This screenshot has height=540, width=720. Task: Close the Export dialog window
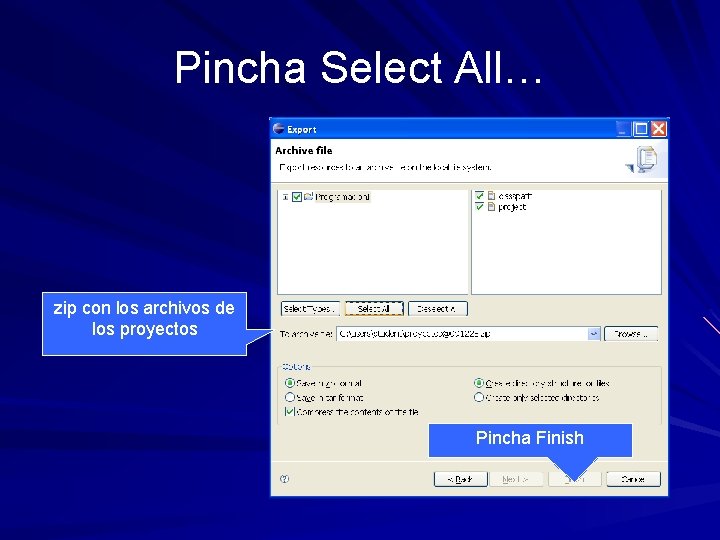[x=658, y=129]
